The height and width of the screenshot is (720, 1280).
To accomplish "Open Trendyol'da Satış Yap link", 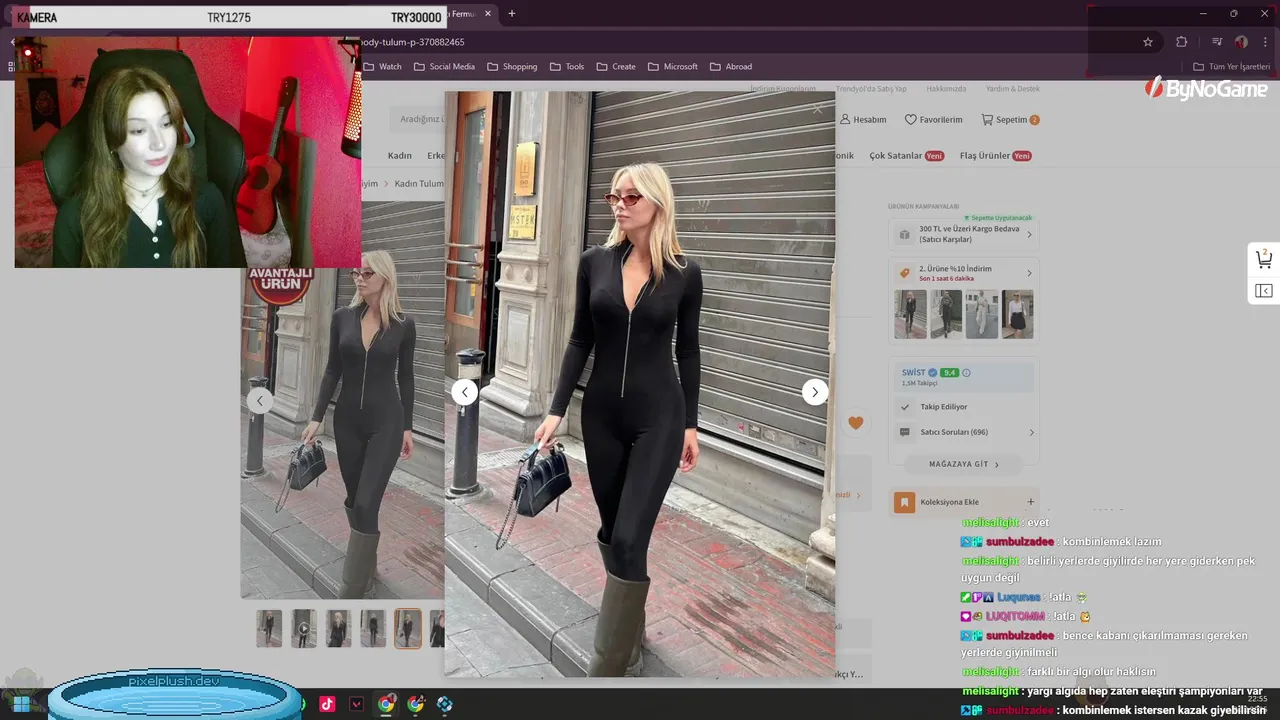I will click(871, 89).
